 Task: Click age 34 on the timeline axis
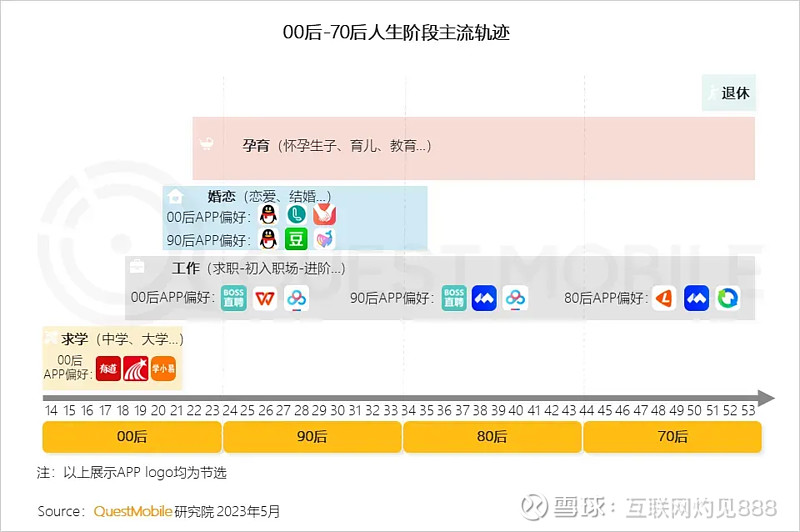pyautogui.click(x=408, y=410)
